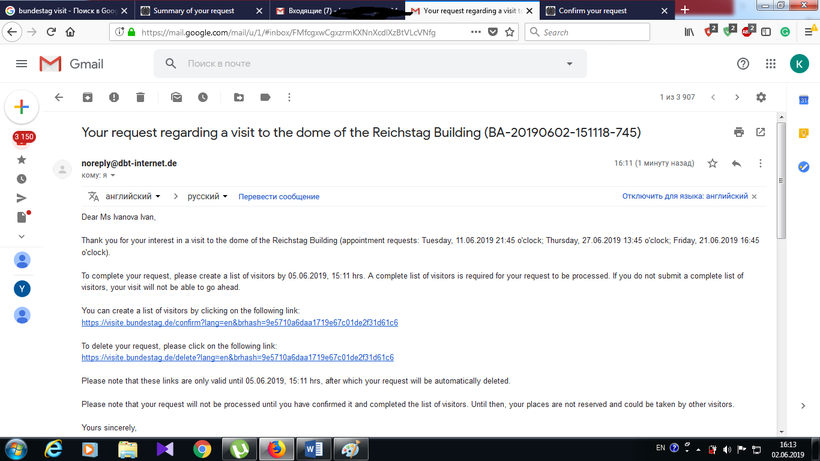Open Google Keep side panel
Viewport: 820px width, 461px height.
click(804, 133)
